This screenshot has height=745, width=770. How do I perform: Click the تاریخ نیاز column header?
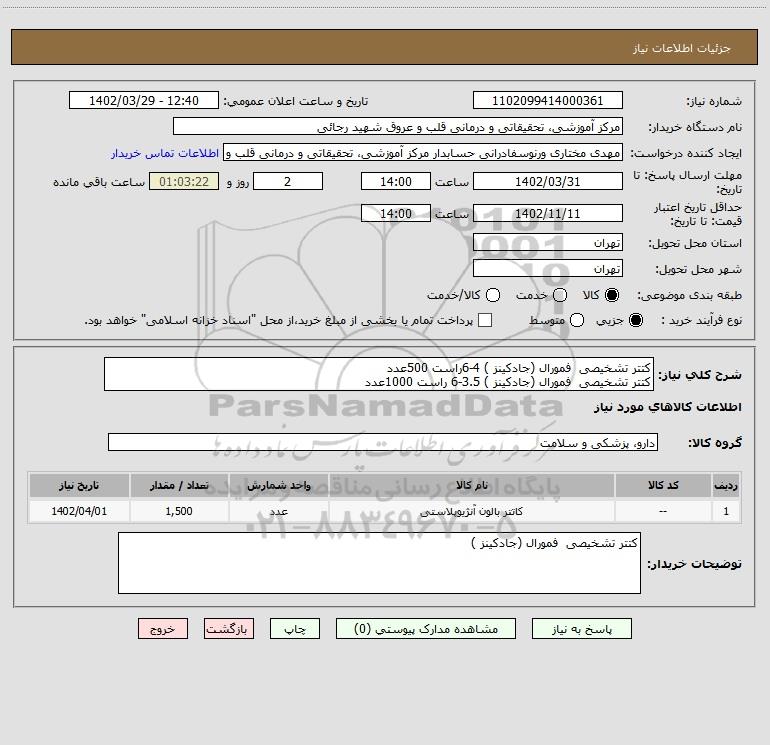click(79, 485)
